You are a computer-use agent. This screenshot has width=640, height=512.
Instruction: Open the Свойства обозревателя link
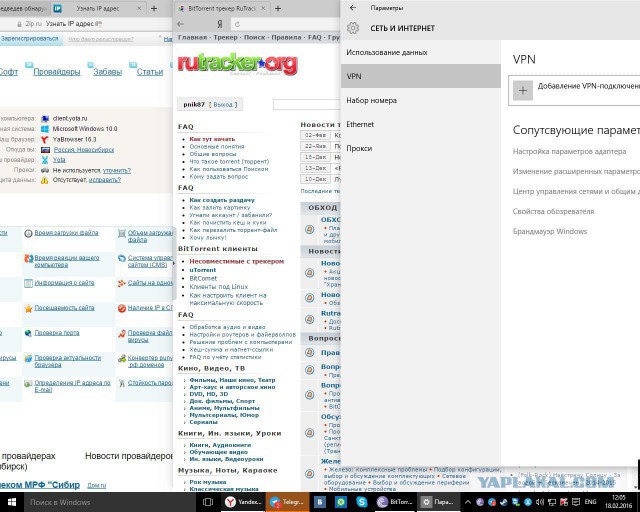[553, 211]
